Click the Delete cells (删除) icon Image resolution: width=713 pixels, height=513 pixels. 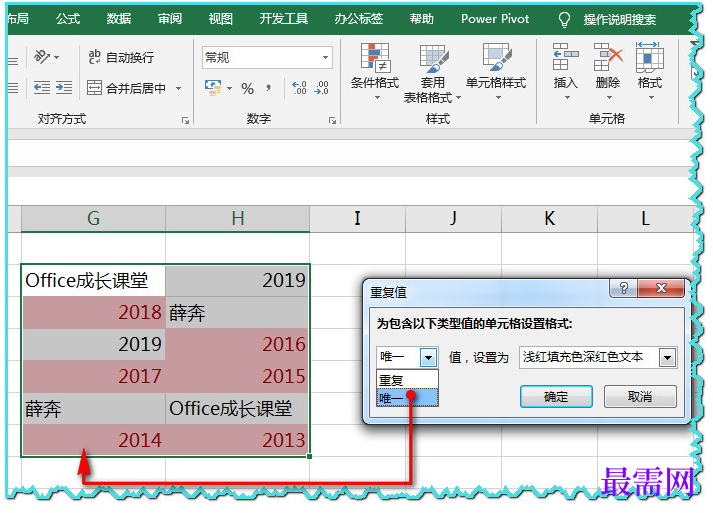[x=608, y=58]
